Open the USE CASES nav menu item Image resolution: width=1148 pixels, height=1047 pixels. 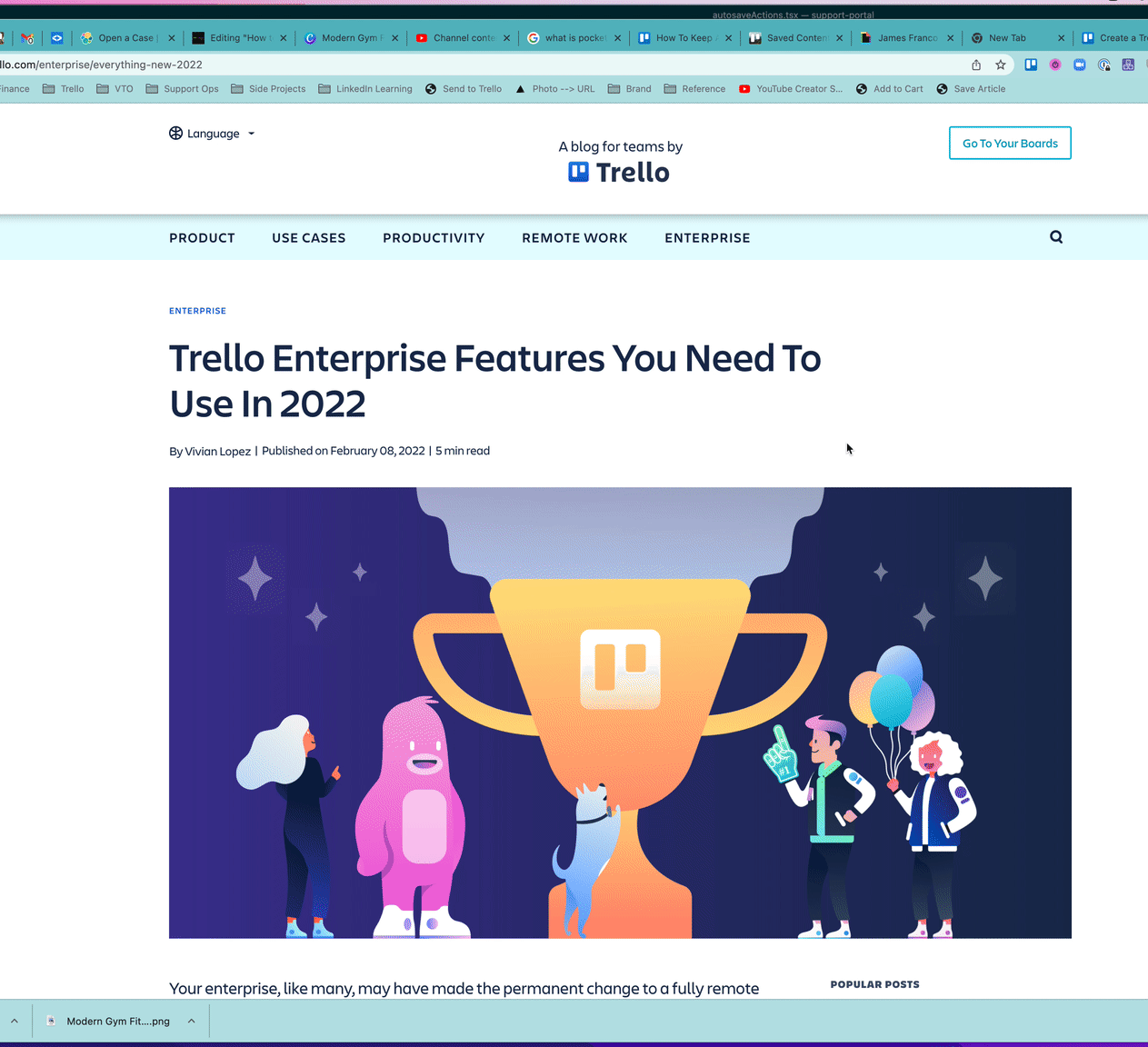click(309, 238)
